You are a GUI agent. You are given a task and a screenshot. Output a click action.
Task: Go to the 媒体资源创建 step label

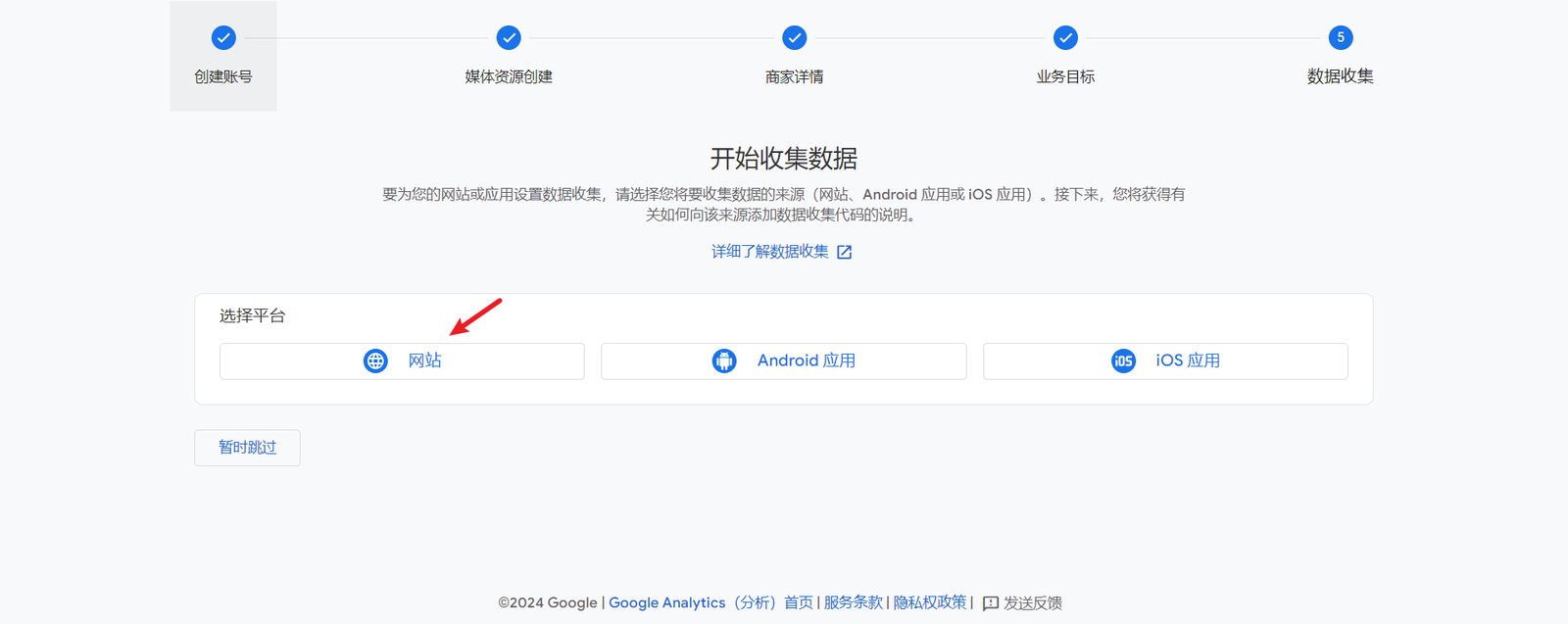point(509,76)
